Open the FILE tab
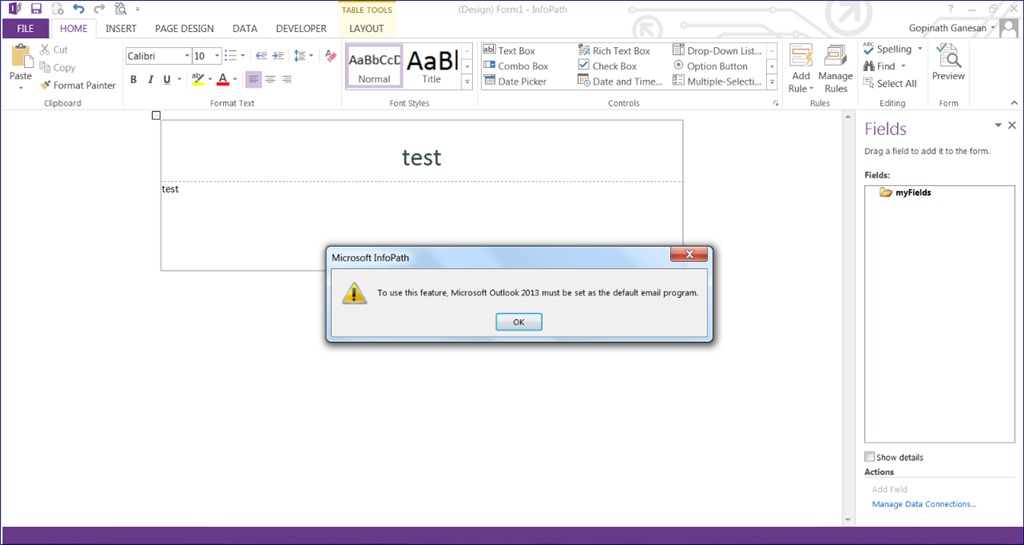 [25, 29]
